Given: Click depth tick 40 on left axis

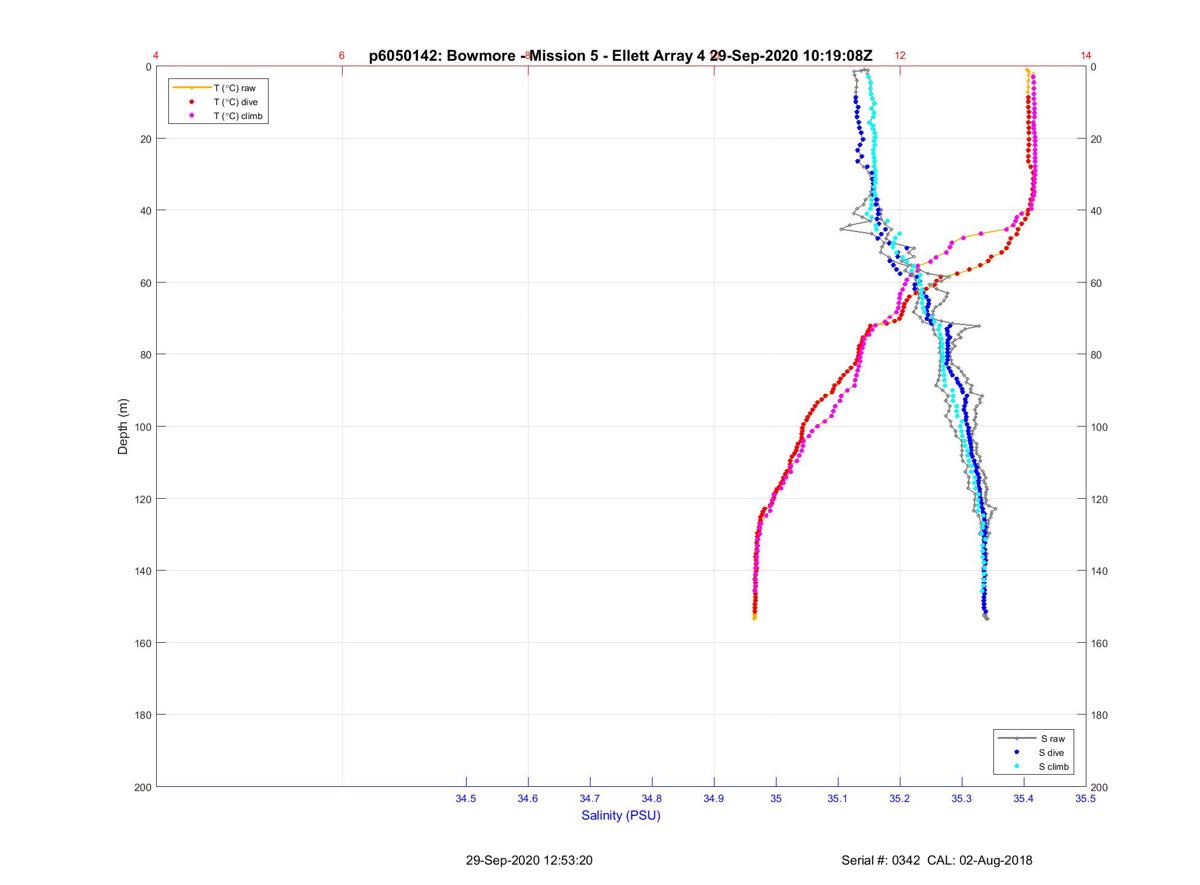Looking at the screenshot, I should (145, 211).
